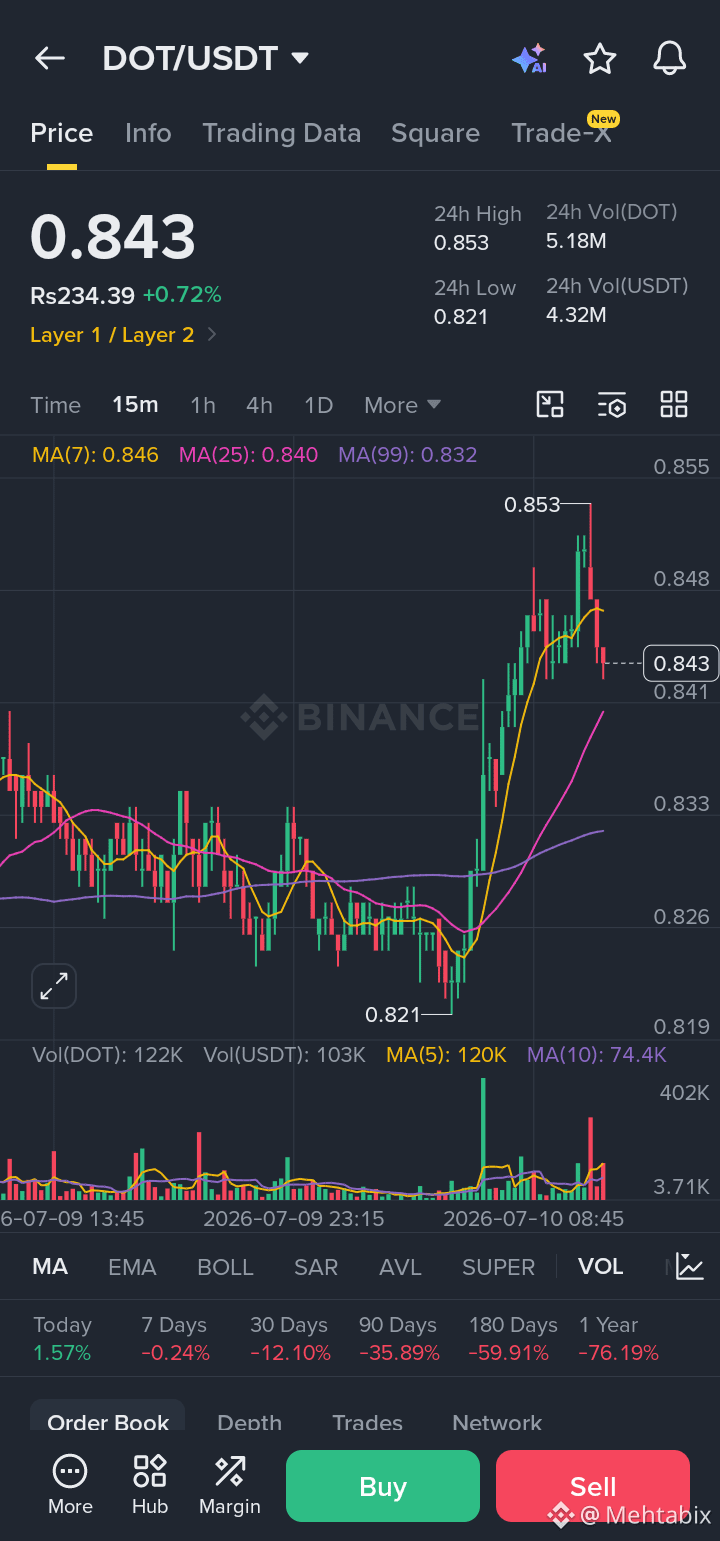Expand the More timeframes dropdown
720x1541 pixels.
click(x=403, y=405)
